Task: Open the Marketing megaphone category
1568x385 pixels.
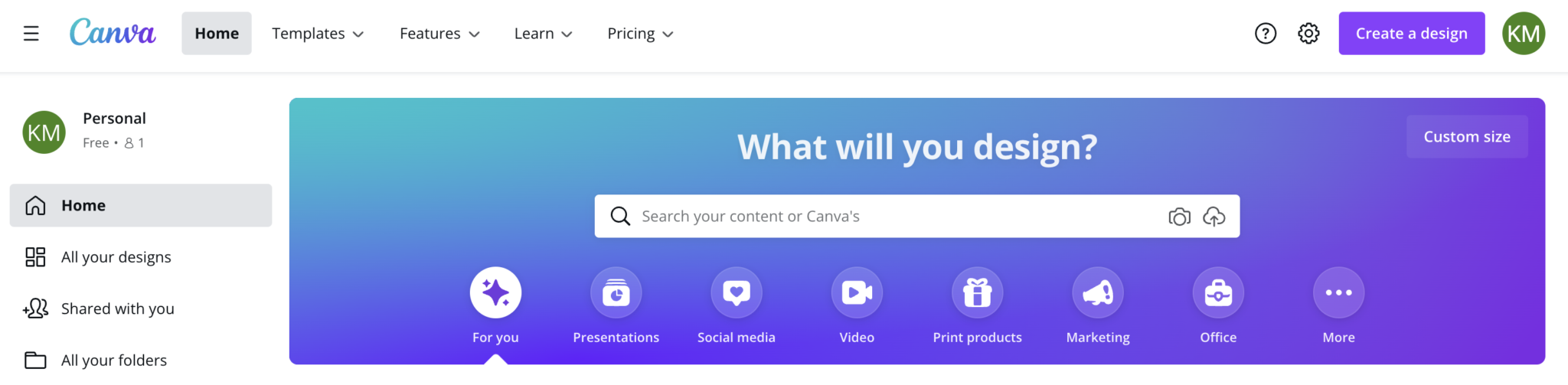Action: 1098,292
